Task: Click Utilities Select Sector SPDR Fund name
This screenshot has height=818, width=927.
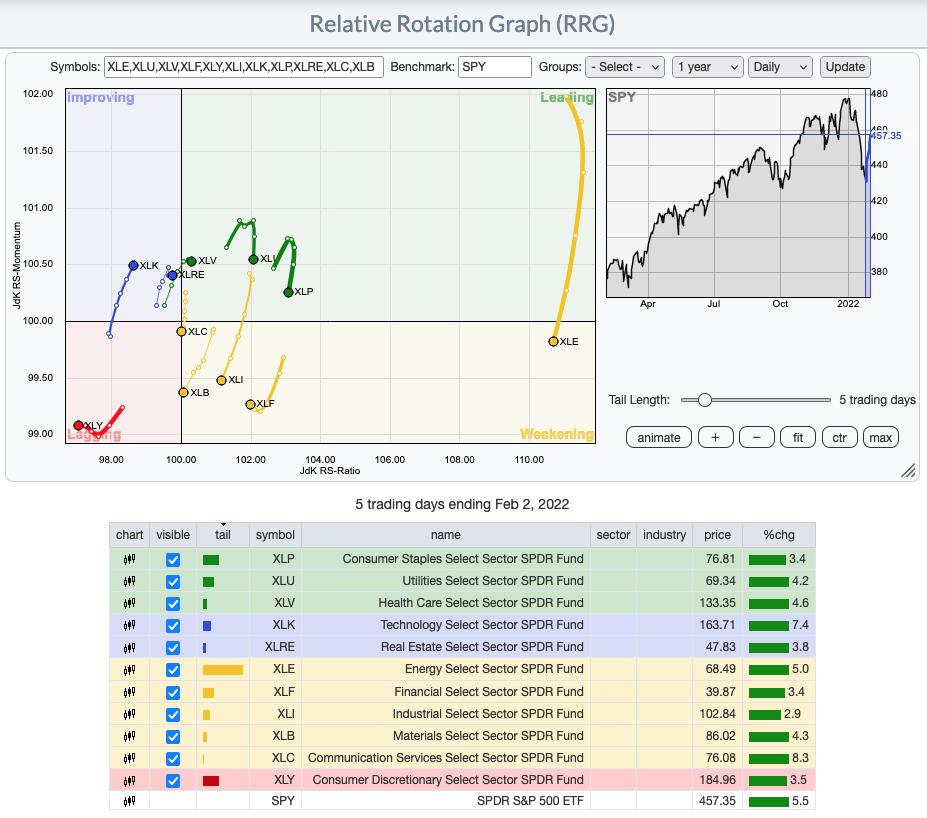Action: pyautogui.click(x=492, y=581)
